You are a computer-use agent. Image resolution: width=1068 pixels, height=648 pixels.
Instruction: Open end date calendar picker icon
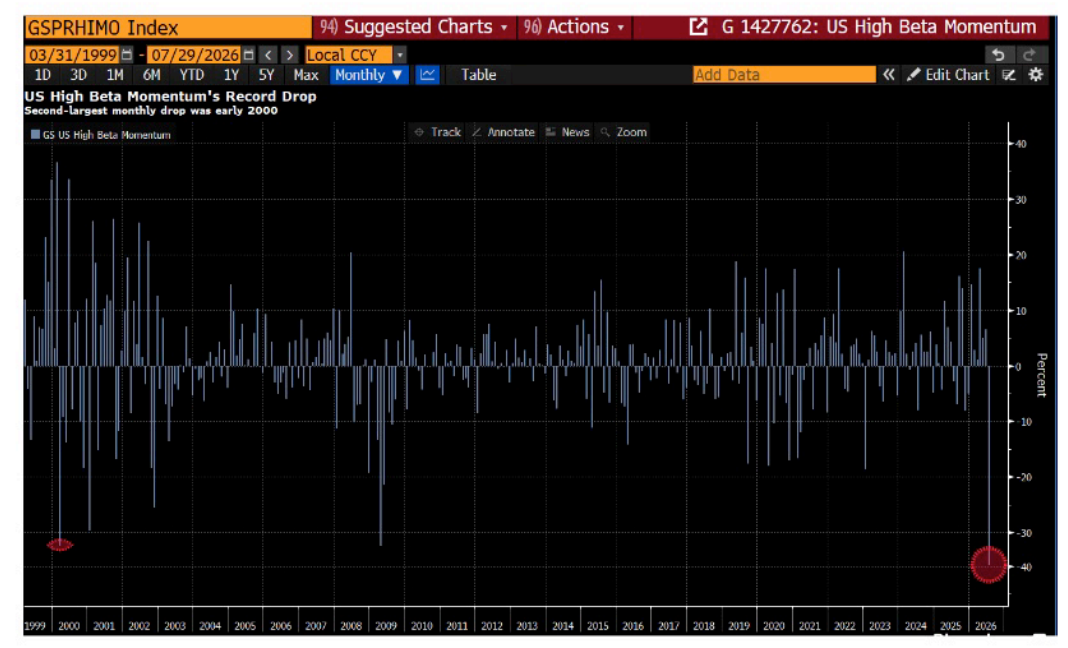[249, 55]
